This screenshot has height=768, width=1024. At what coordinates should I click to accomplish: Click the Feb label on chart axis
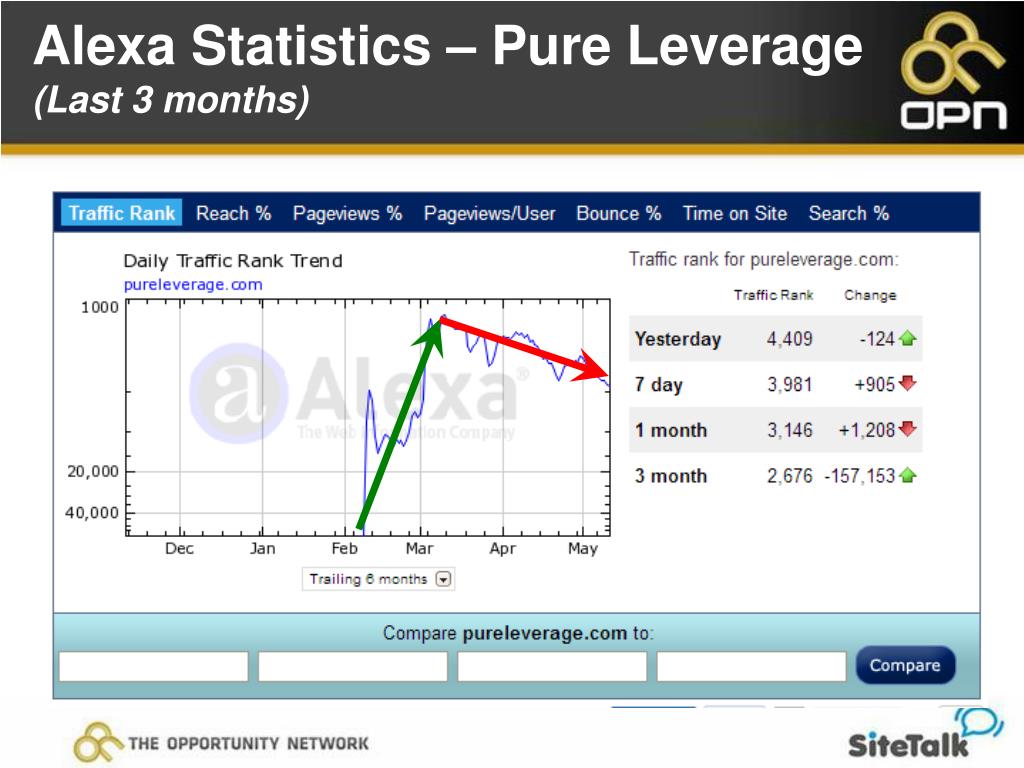345,549
